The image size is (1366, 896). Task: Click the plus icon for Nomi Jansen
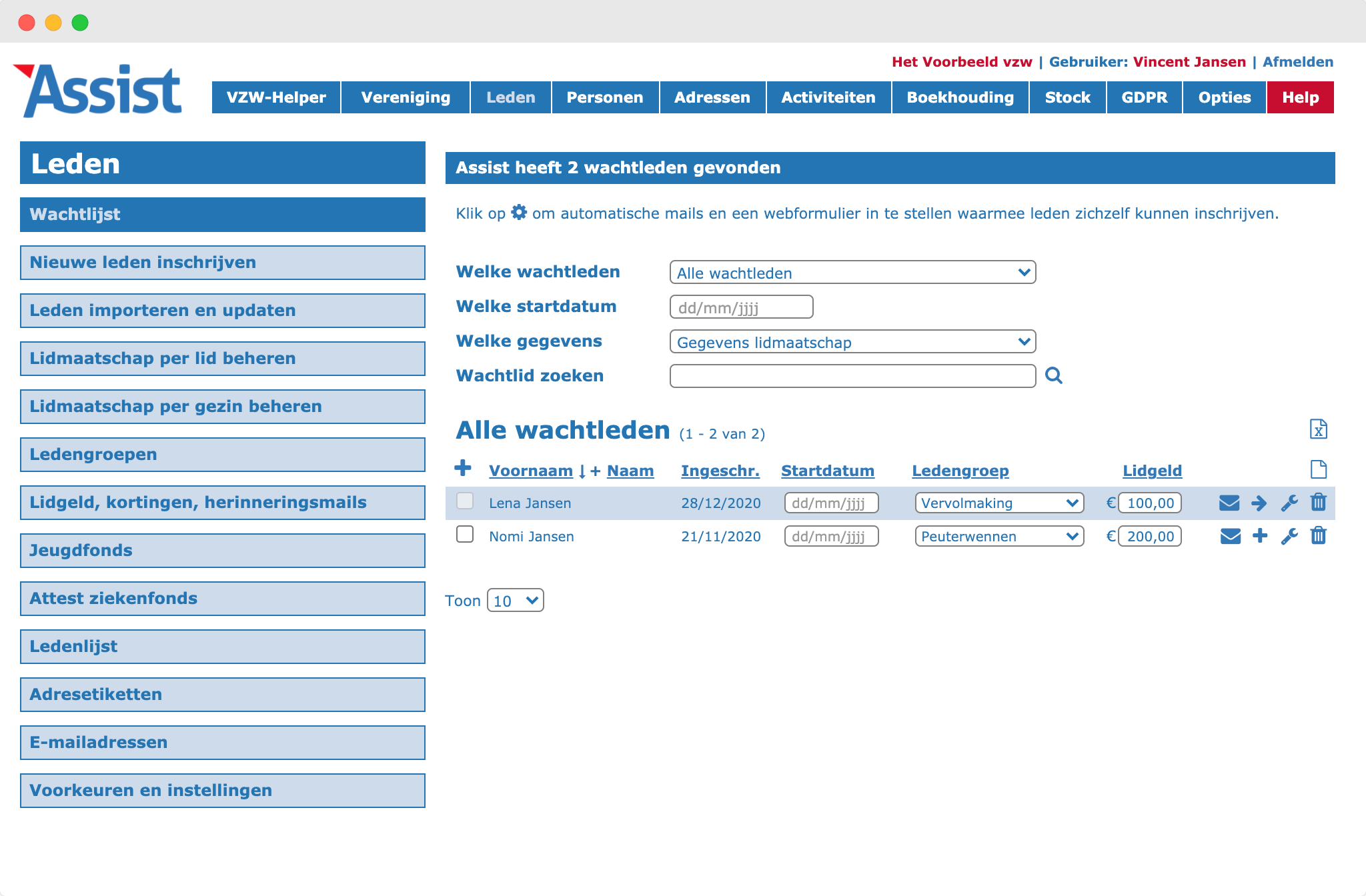[x=1260, y=535]
